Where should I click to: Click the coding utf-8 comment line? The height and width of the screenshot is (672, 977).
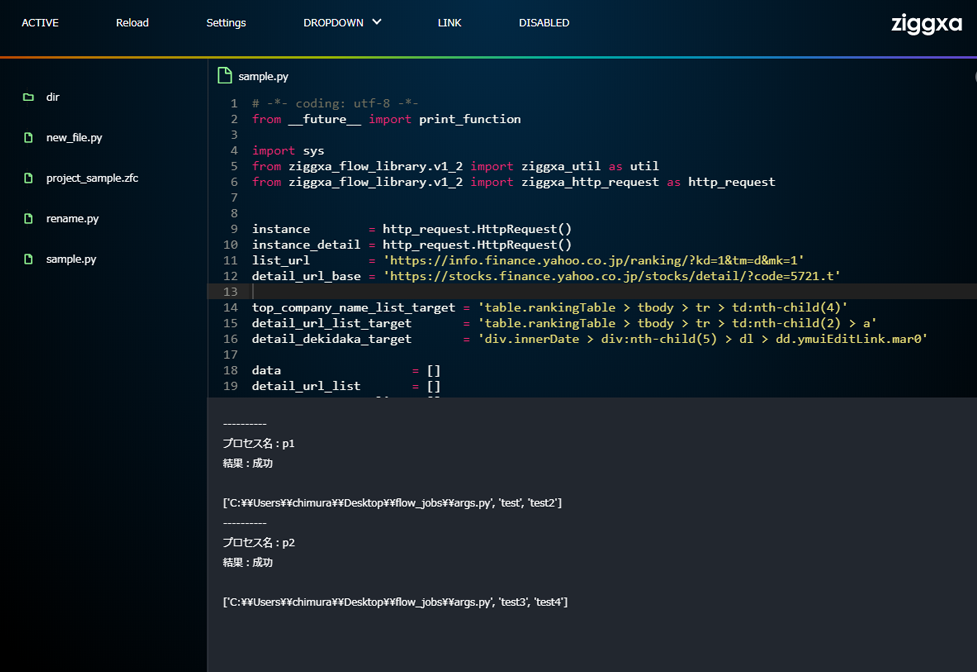[335, 103]
